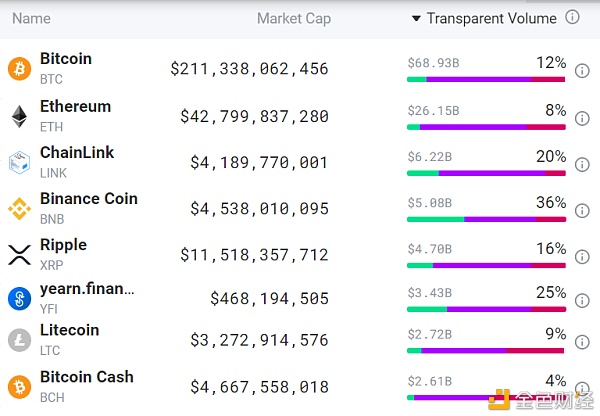Open info icon beside Transparent Volume header
Image resolution: width=600 pixels, height=416 pixels.
coord(572,17)
